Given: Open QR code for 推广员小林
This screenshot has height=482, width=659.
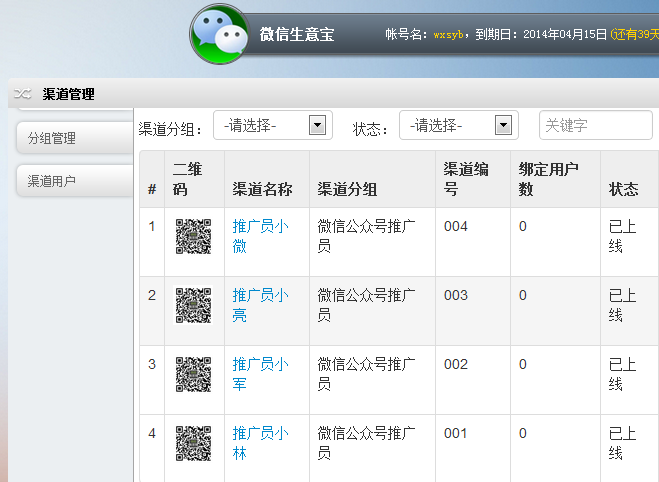Looking at the screenshot, I should [x=193, y=444].
